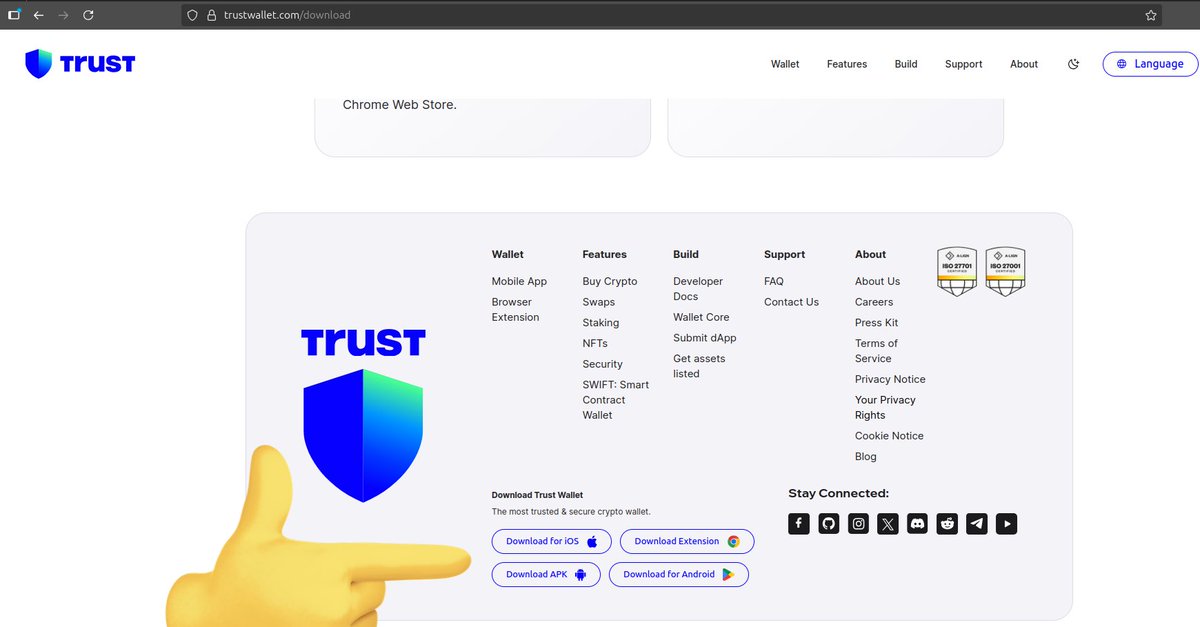Viewport: 1200px width, 627px height.
Task: Open the Discord social icon
Action: pos(917,523)
